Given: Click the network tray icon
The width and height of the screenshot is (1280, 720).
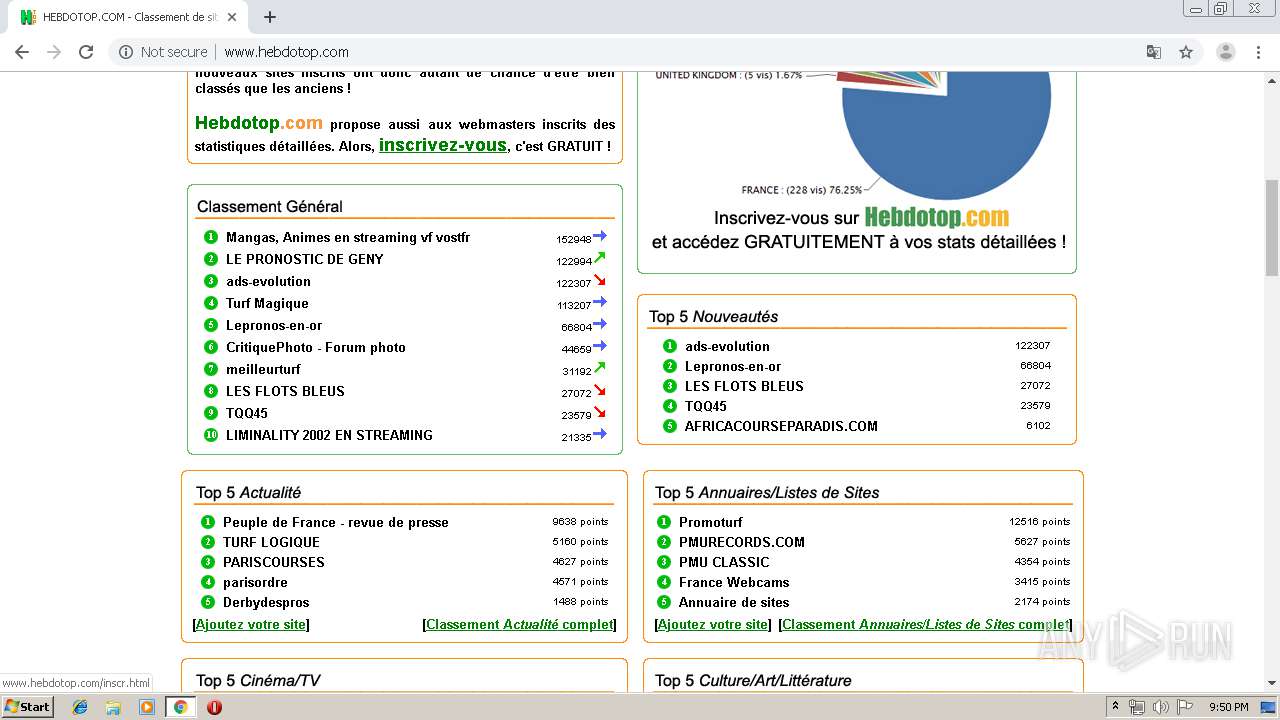Looking at the screenshot, I should coord(1136,707).
